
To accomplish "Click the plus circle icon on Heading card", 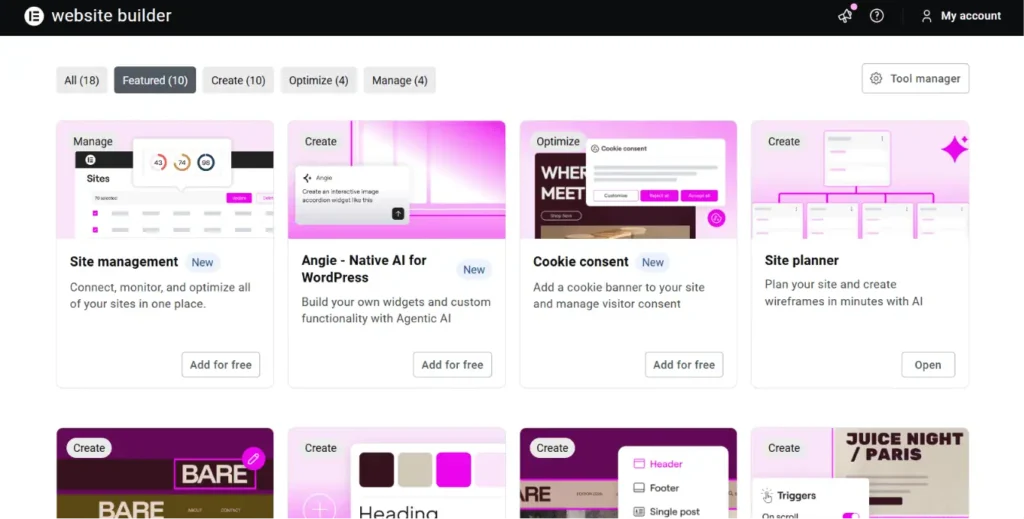I will 319,507.
